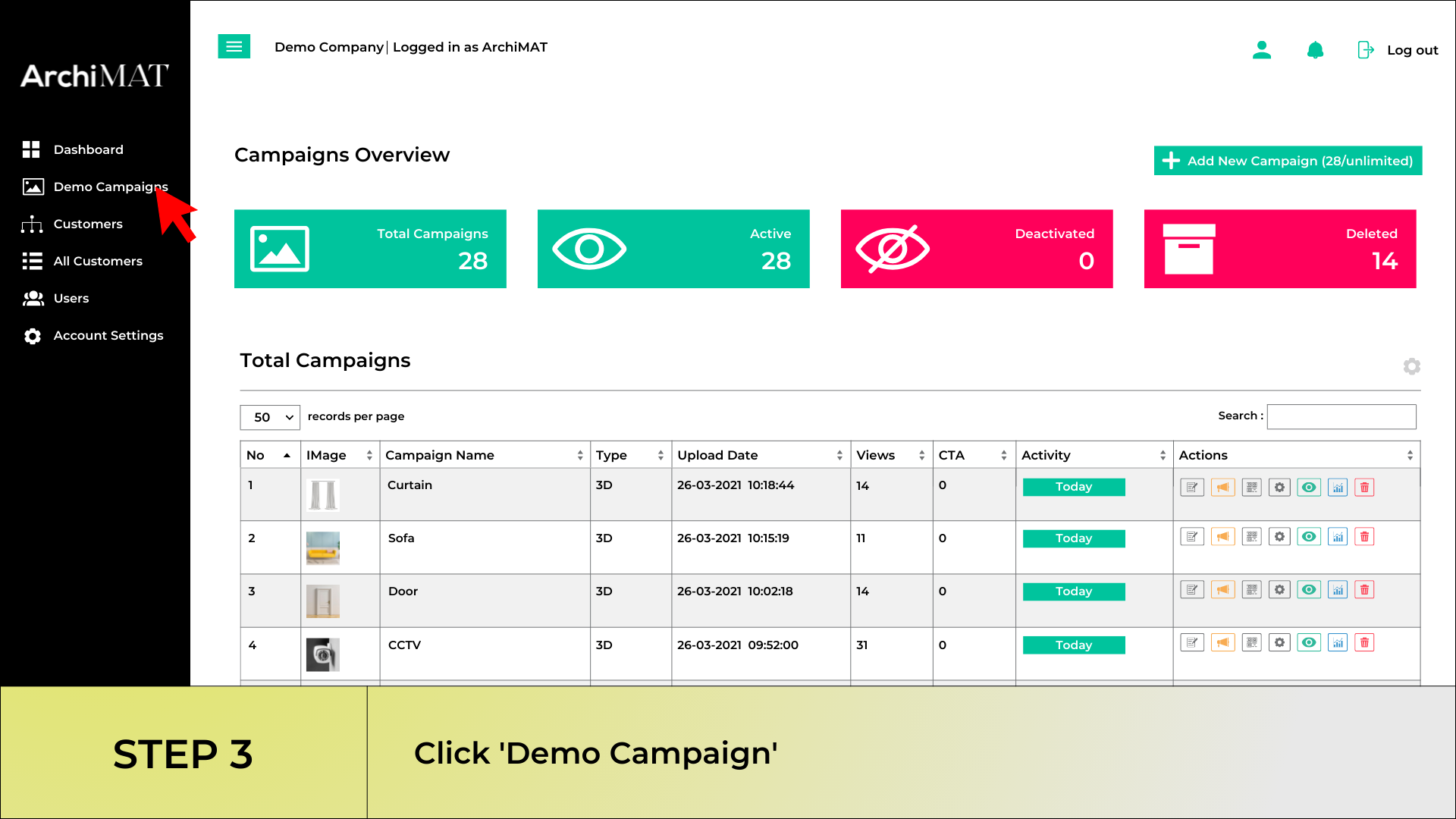This screenshot has width=1456, height=819.
Task: Click the Upload Date sort arrows
Action: [x=839, y=454]
